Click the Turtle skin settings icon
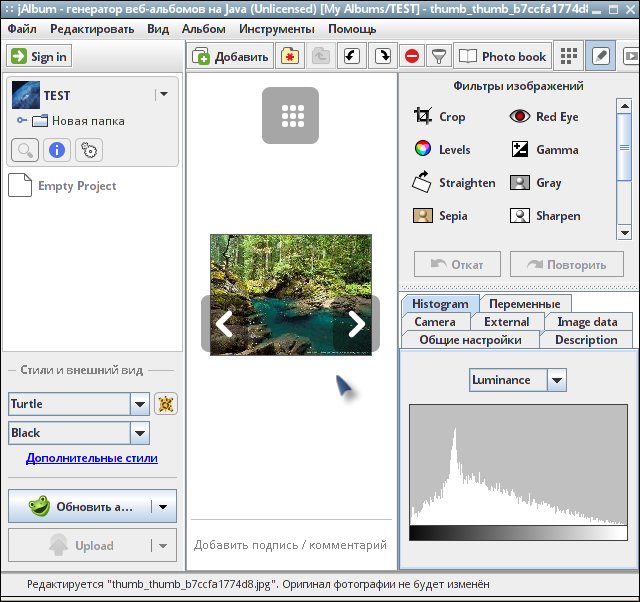The height and width of the screenshot is (602, 640). point(166,404)
